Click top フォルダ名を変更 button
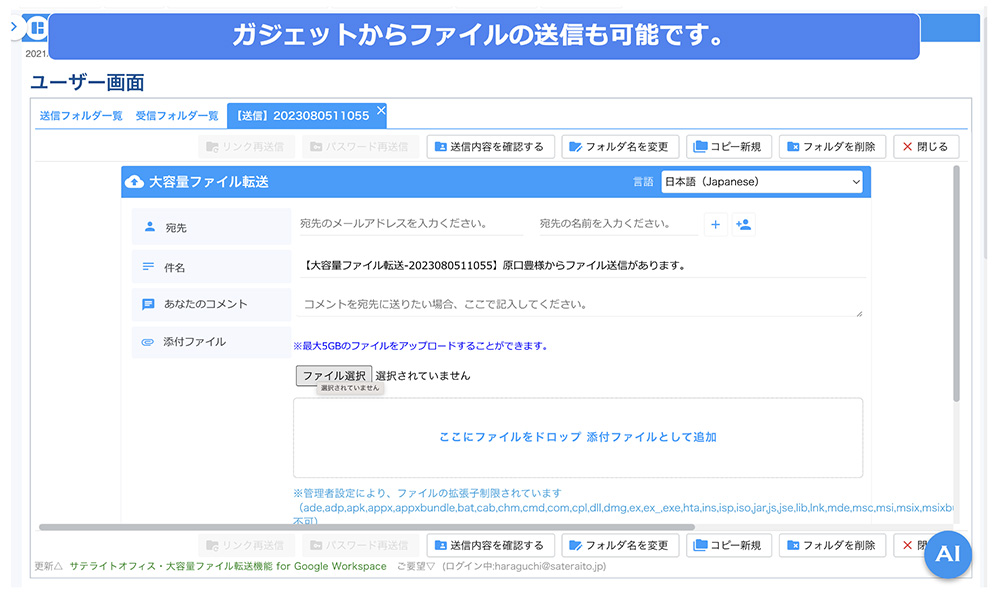The height and width of the screenshot is (602, 1000). click(620, 147)
